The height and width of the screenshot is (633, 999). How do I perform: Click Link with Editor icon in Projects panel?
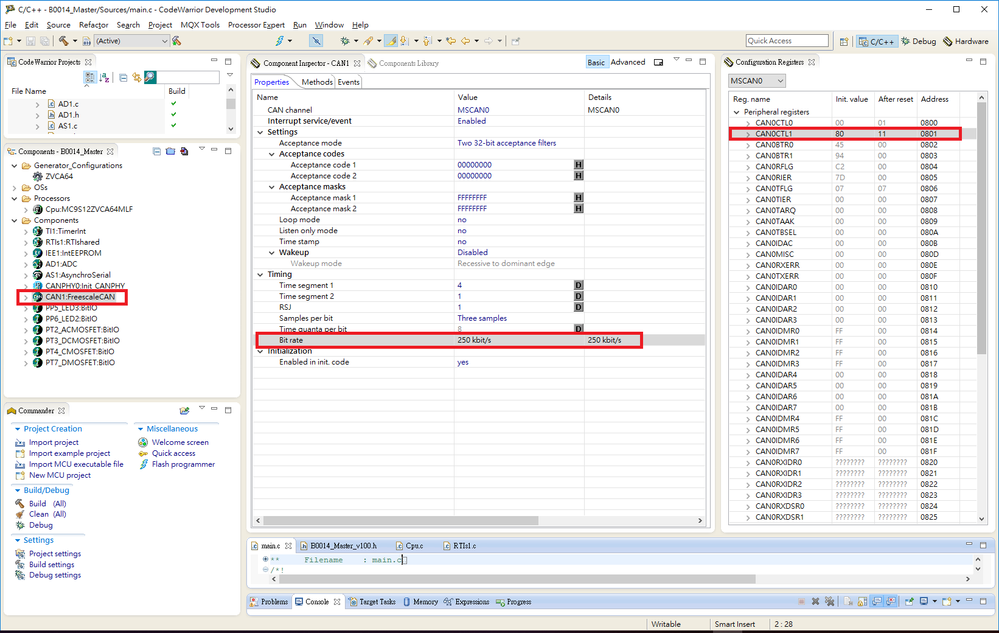click(x=136, y=78)
